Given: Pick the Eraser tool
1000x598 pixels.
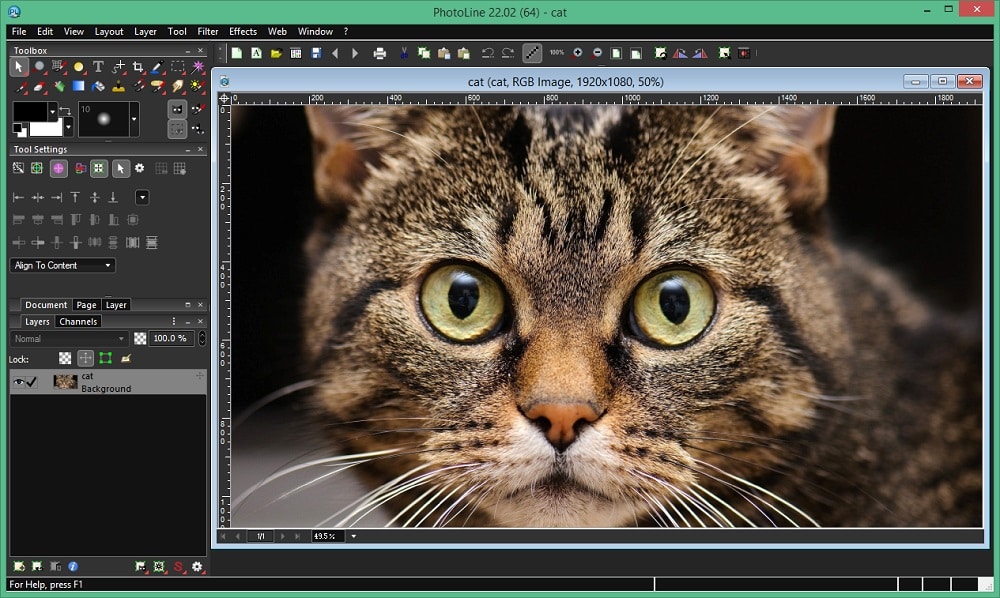Looking at the screenshot, I should 39,87.
